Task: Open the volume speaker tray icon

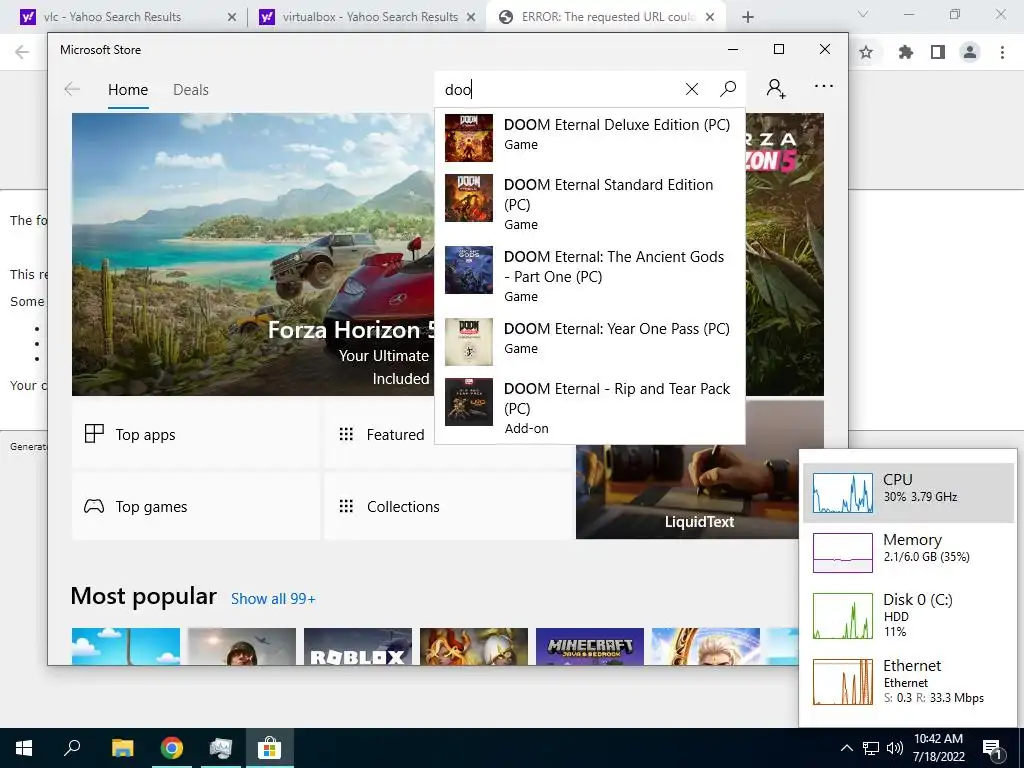Action: coord(895,748)
